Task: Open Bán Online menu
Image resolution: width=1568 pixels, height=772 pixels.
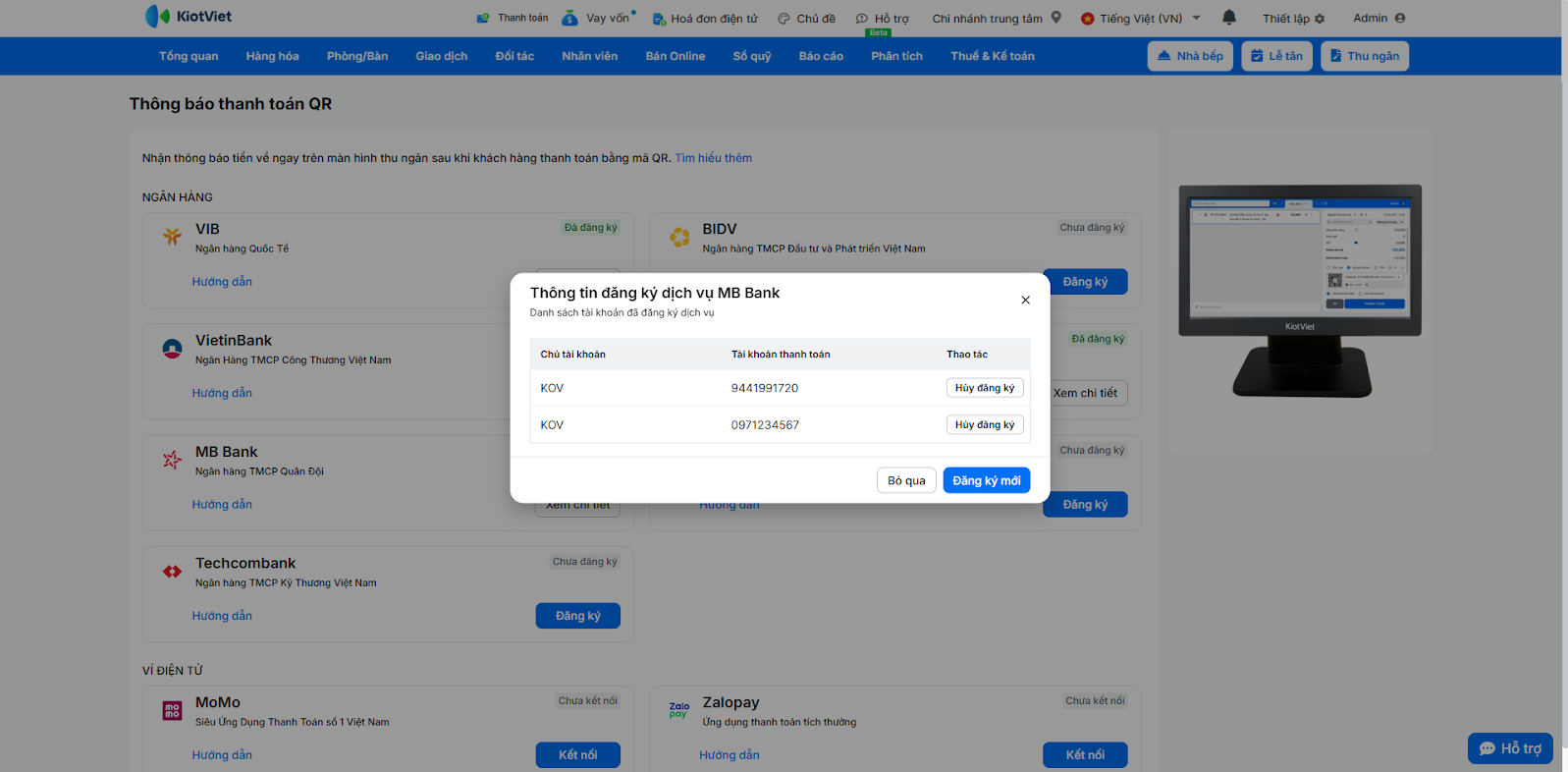Action: coord(676,56)
